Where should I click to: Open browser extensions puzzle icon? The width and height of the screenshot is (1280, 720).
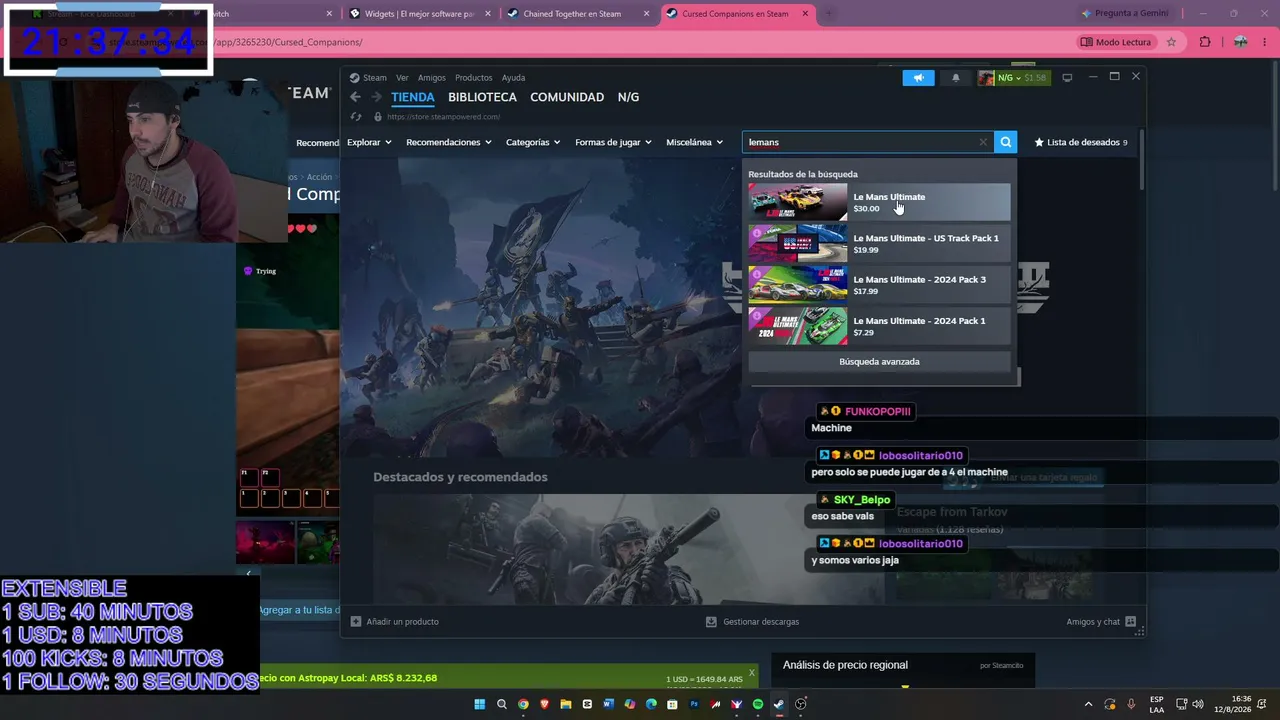[1205, 42]
